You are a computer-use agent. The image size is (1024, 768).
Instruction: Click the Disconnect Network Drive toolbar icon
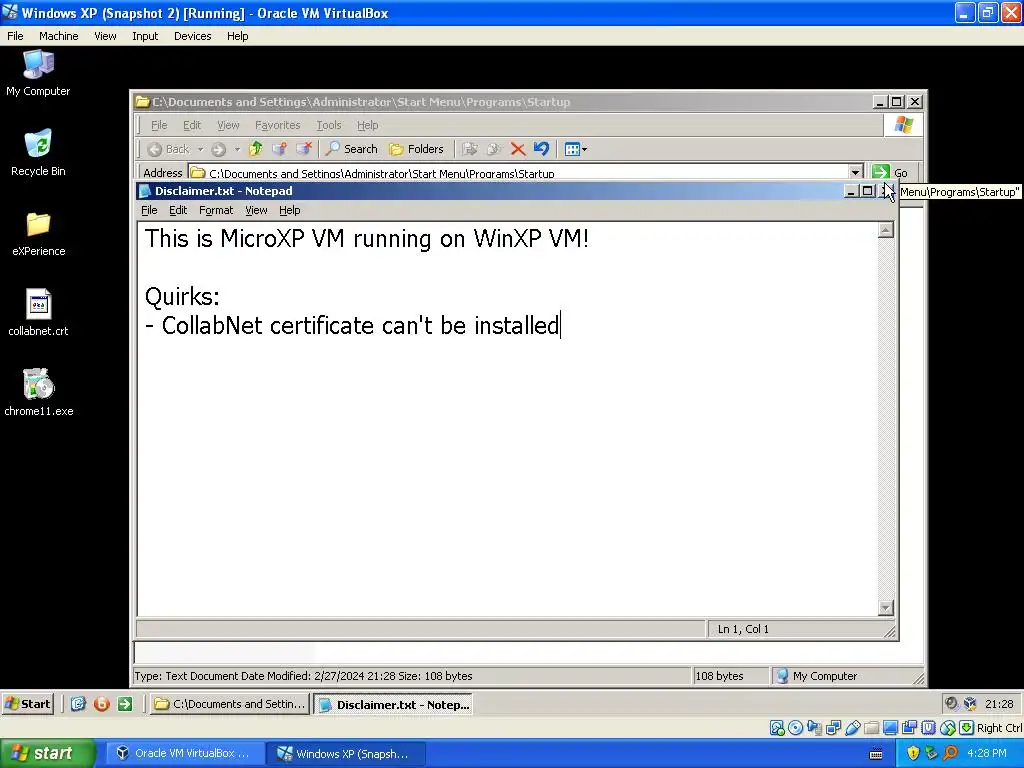304,149
